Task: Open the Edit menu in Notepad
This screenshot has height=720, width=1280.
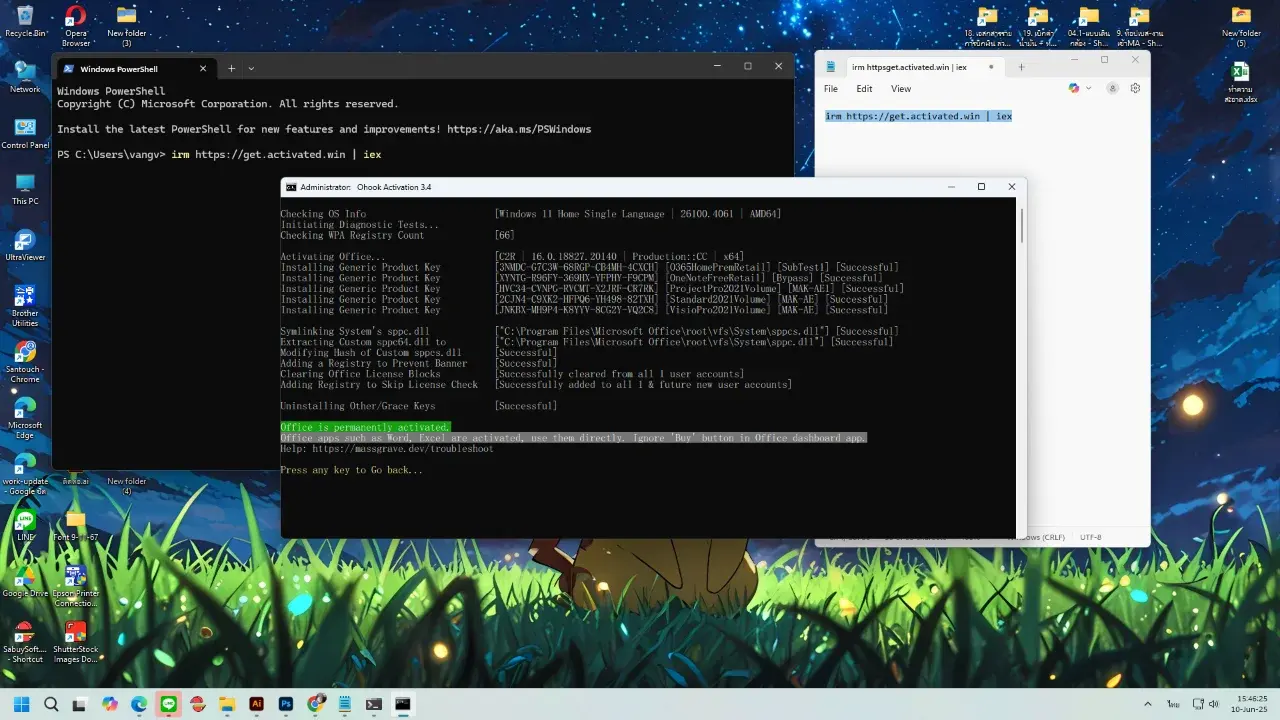Action: coord(864,89)
